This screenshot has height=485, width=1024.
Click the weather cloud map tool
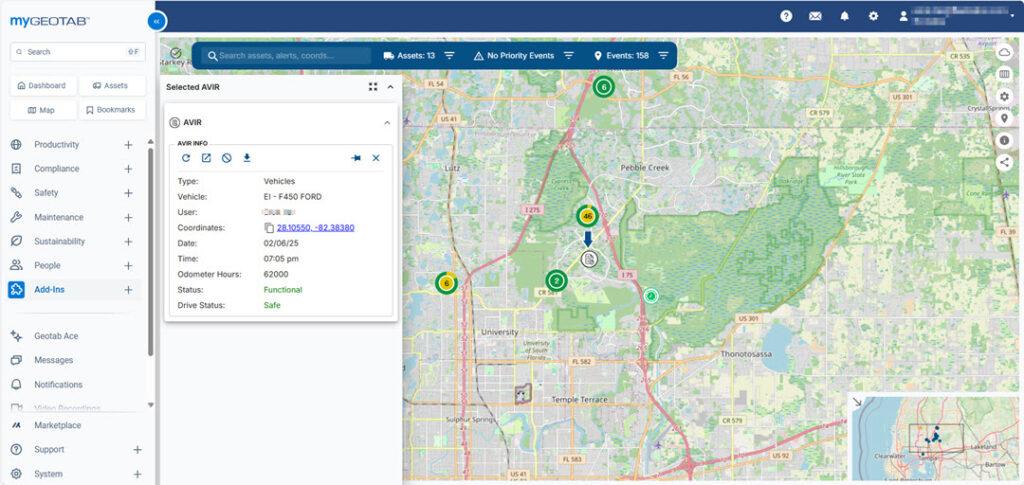click(1004, 53)
